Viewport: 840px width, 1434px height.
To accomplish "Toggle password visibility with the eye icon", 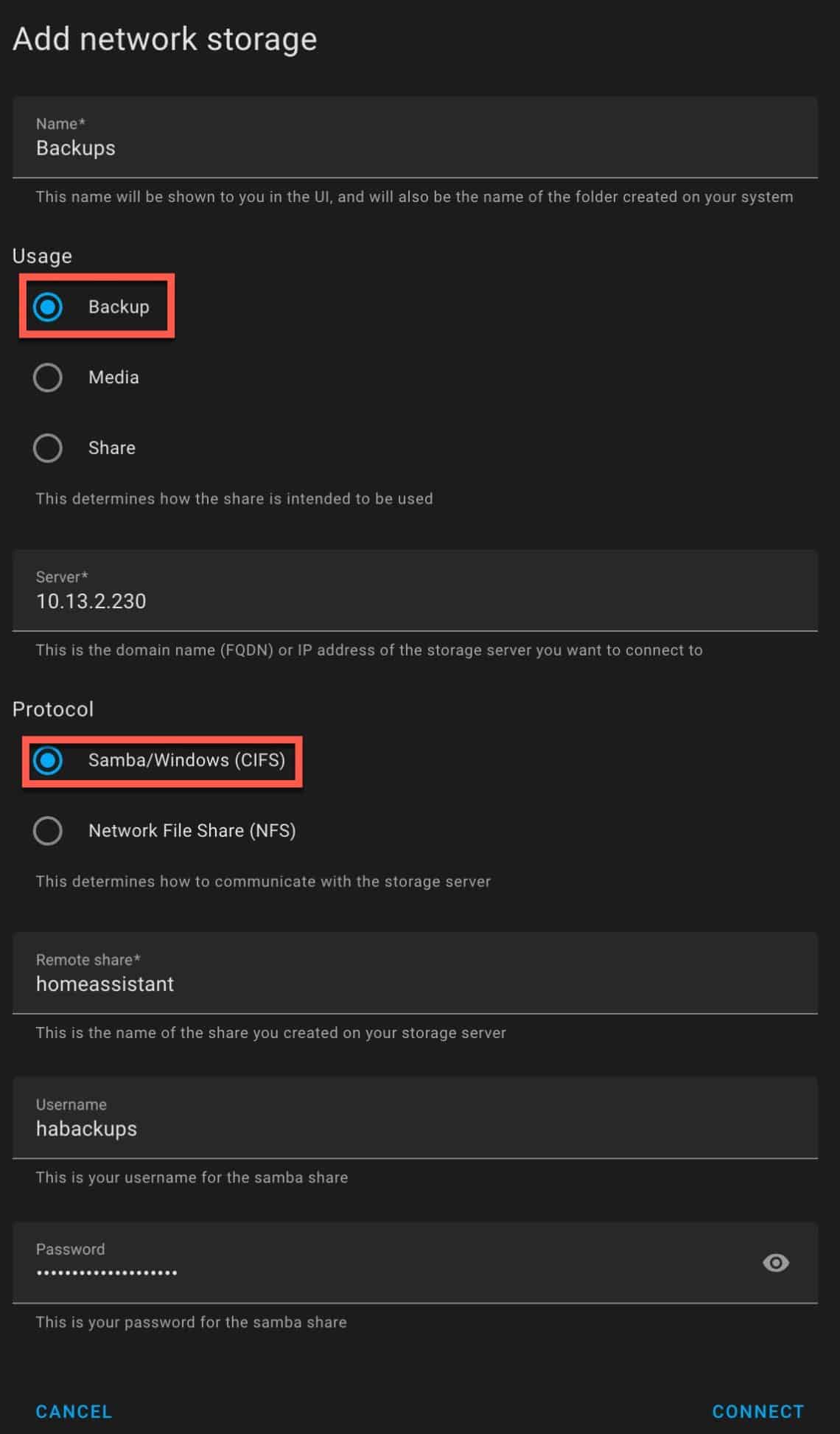I will (775, 1264).
